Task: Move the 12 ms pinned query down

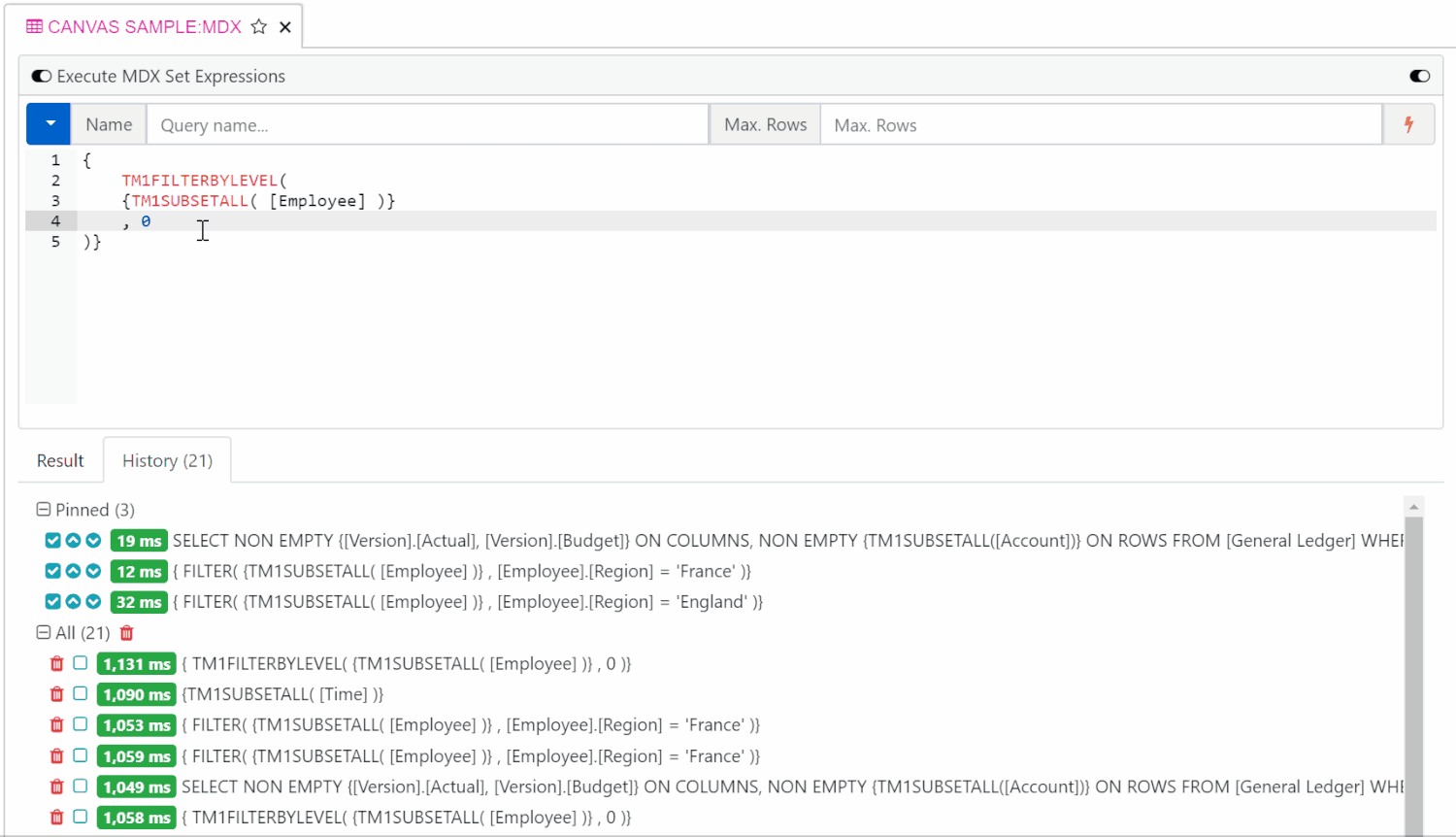Action: [x=92, y=571]
